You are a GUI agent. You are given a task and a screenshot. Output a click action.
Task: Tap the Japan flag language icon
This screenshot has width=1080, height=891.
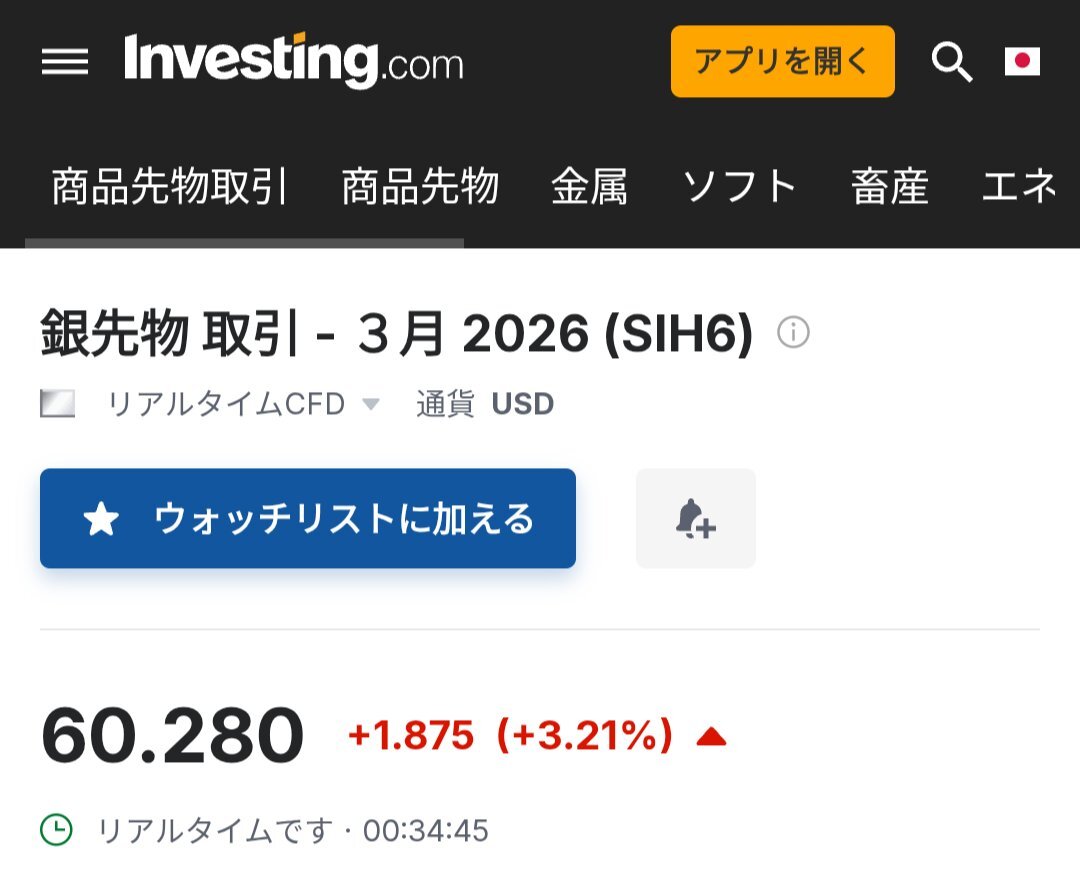(1022, 62)
